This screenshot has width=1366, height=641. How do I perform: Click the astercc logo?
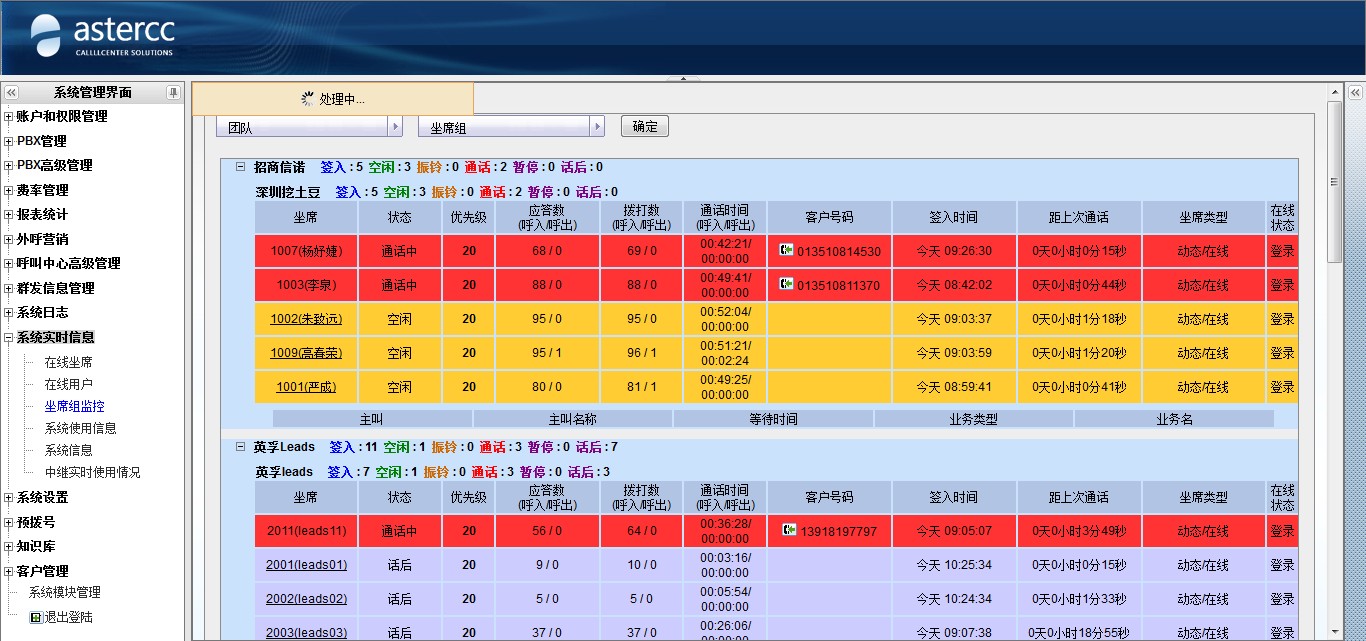coord(102,37)
